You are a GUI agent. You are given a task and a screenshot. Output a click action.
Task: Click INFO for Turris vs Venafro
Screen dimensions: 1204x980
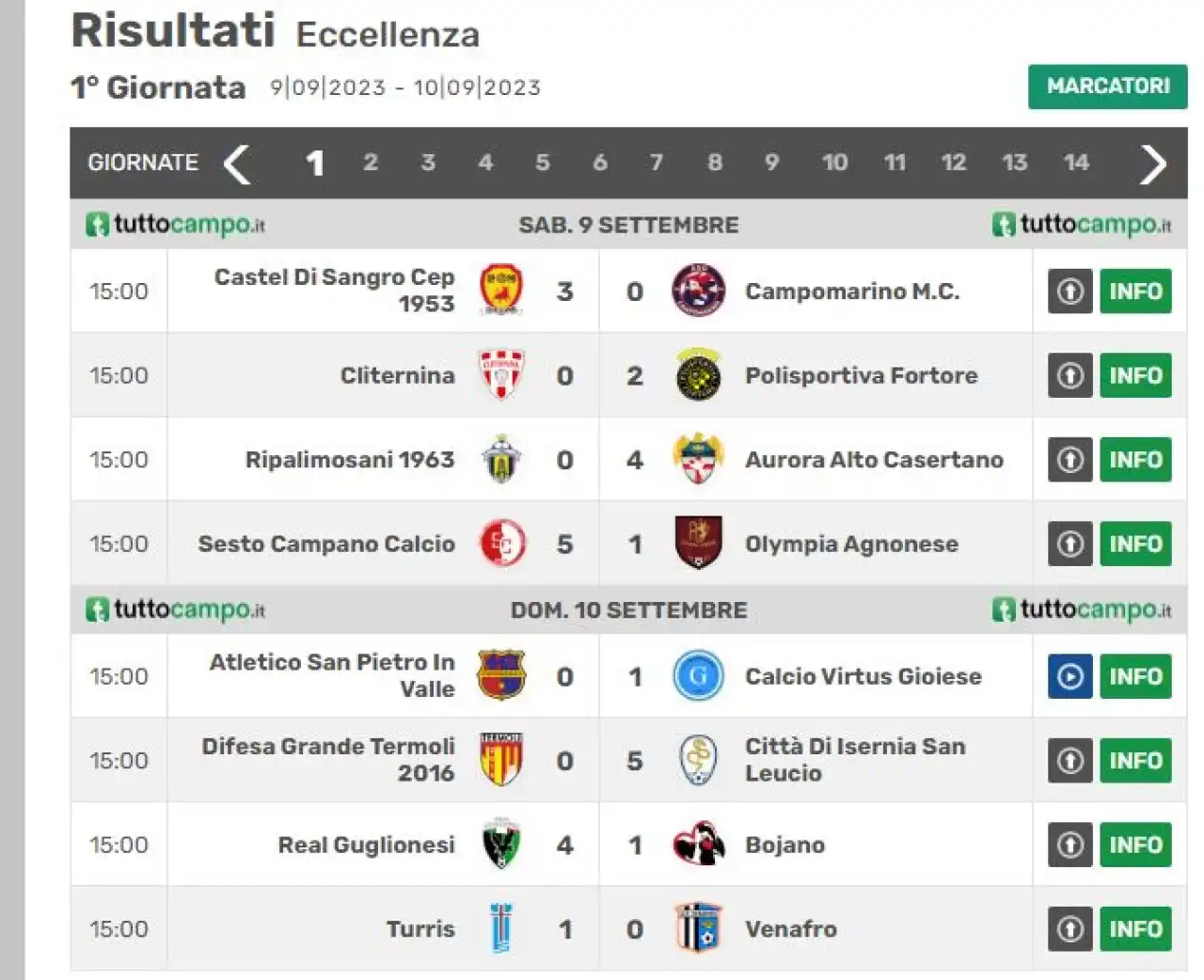pos(1135,929)
